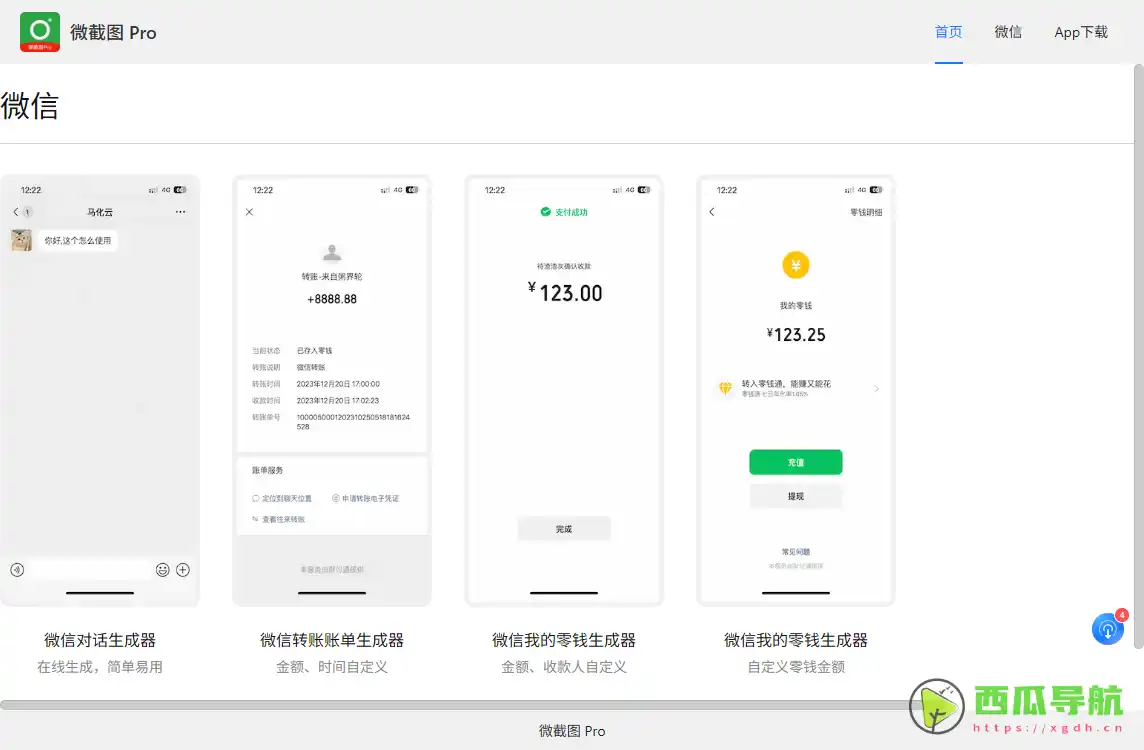The width and height of the screenshot is (1144, 750).
Task: Click 微信我的零钱生成器 above 自定义零钱金额
Action: 796,641
